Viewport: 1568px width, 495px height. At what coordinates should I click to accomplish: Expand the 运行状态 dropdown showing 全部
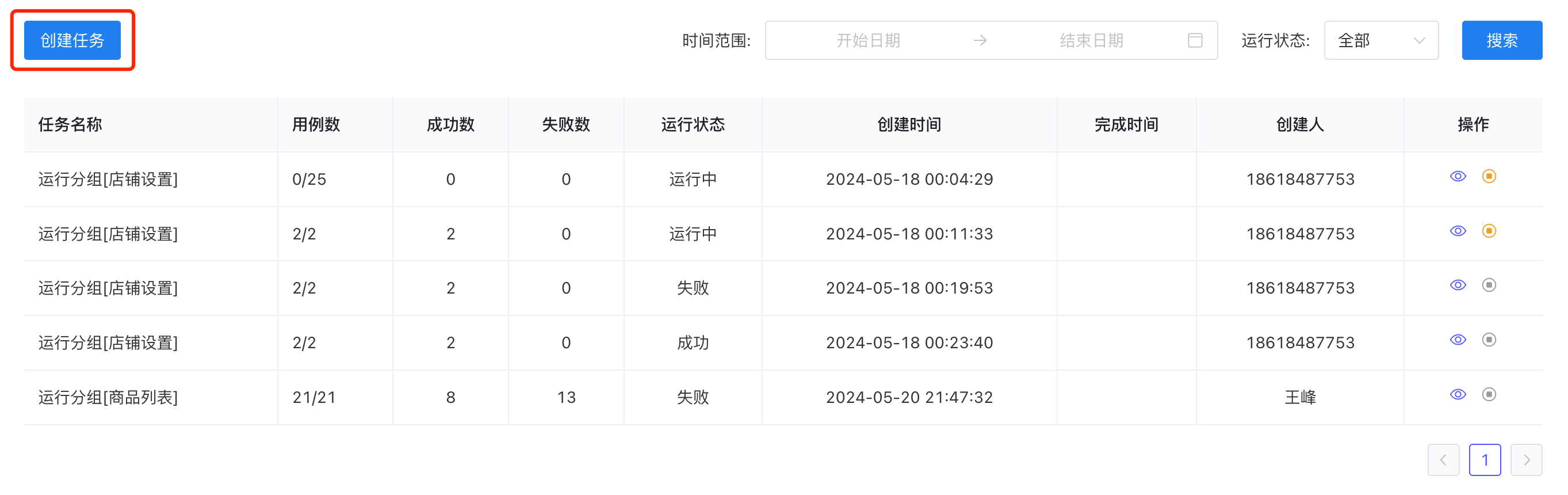click(x=1380, y=41)
